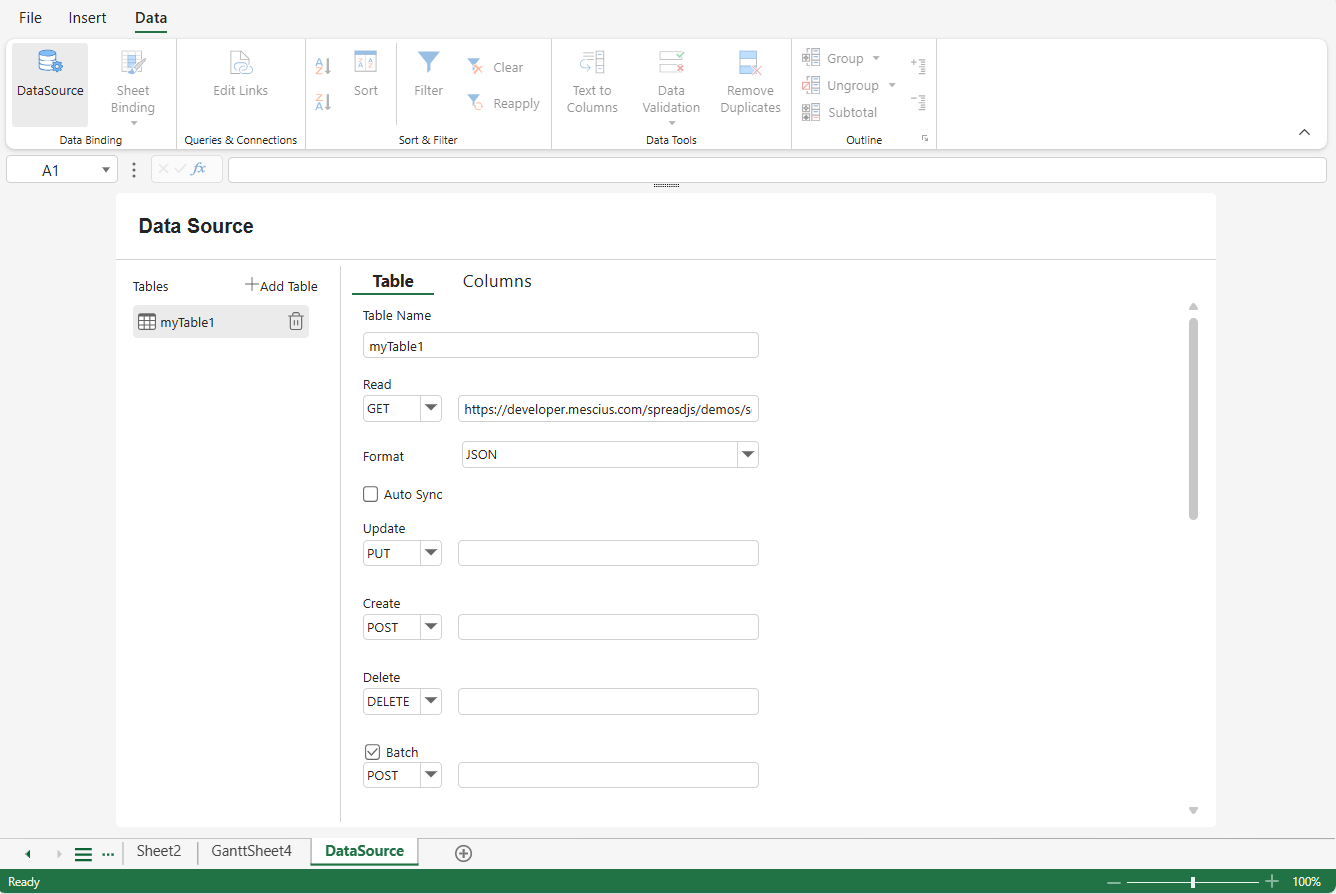
Task: Hide detail in outline
Action: pos(918,101)
